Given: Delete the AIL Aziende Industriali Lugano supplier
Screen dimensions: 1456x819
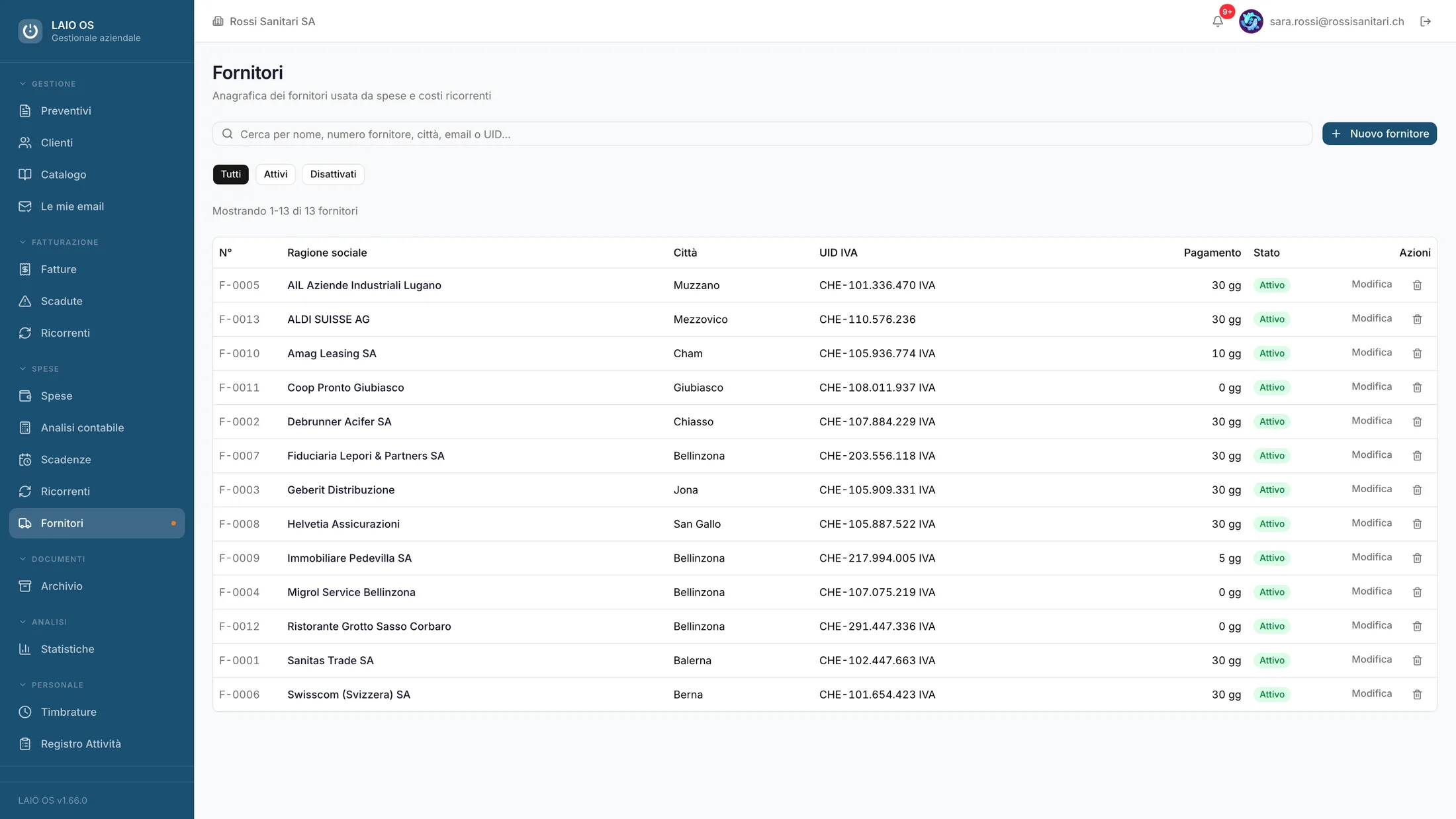Looking at the screenshot, I should click(x=1417, y=285).
